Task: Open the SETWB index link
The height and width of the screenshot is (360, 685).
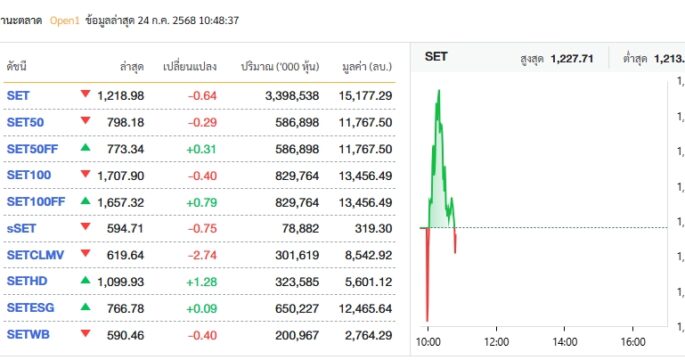Action: point(28,334)
